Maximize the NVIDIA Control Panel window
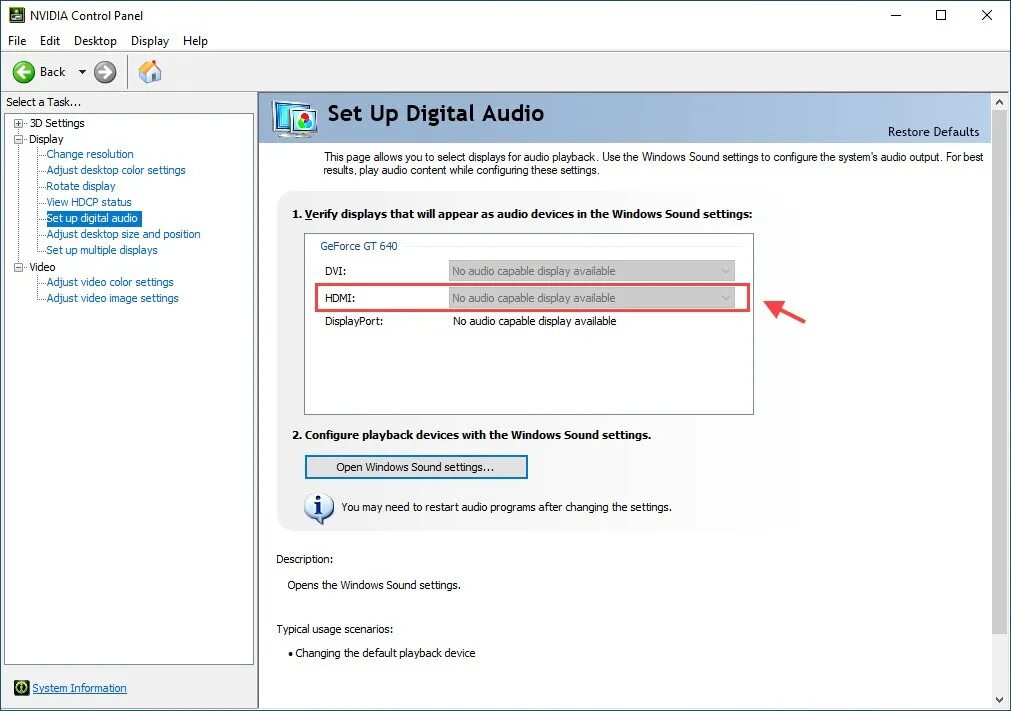The height and width of the screenshot is (711, 1011). [941, 15]
